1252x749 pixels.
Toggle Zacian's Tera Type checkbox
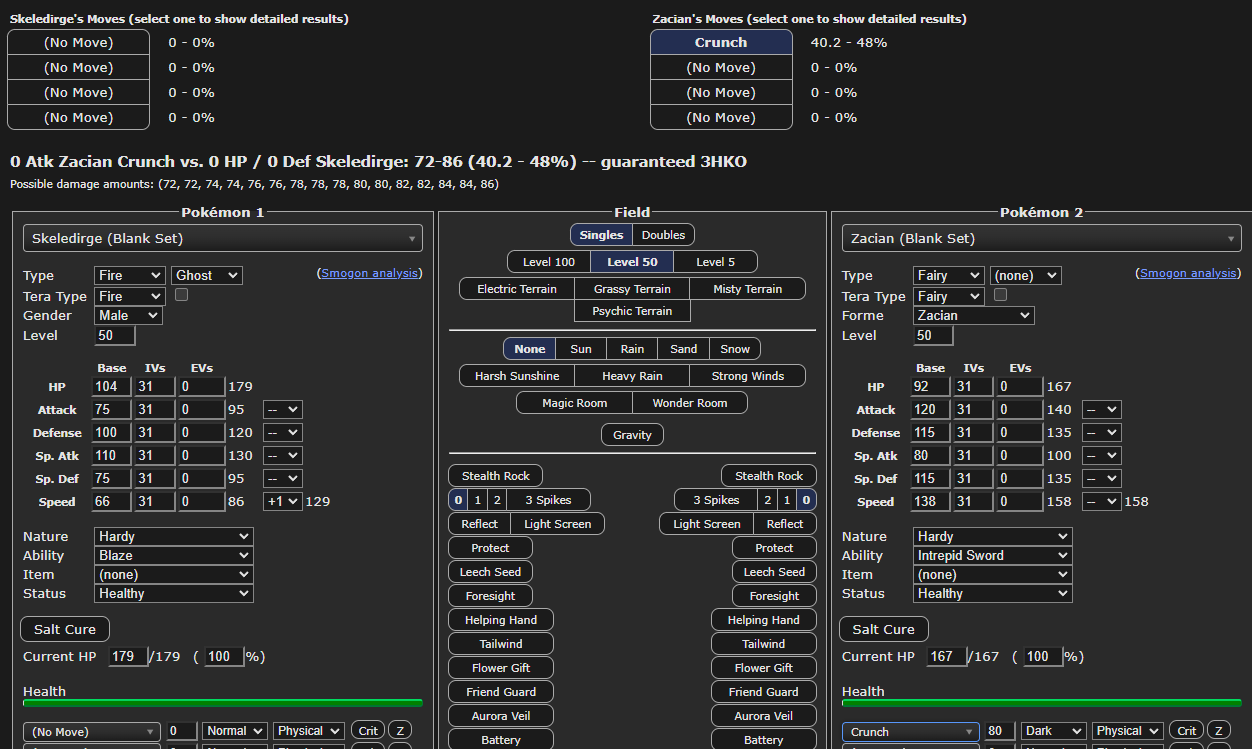point(1000,296)
